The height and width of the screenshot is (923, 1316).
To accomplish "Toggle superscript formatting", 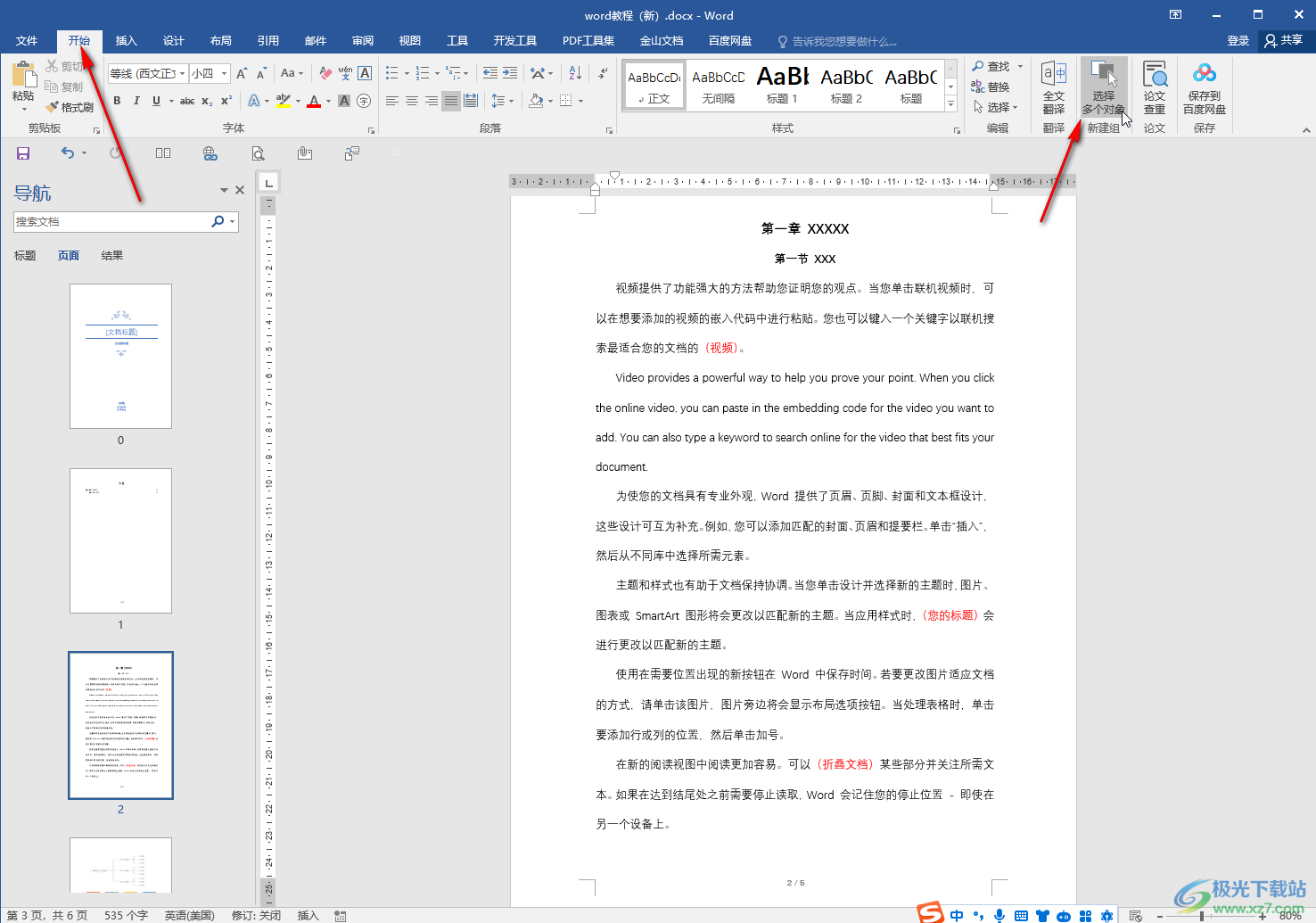I will click(x=226, y=101).
